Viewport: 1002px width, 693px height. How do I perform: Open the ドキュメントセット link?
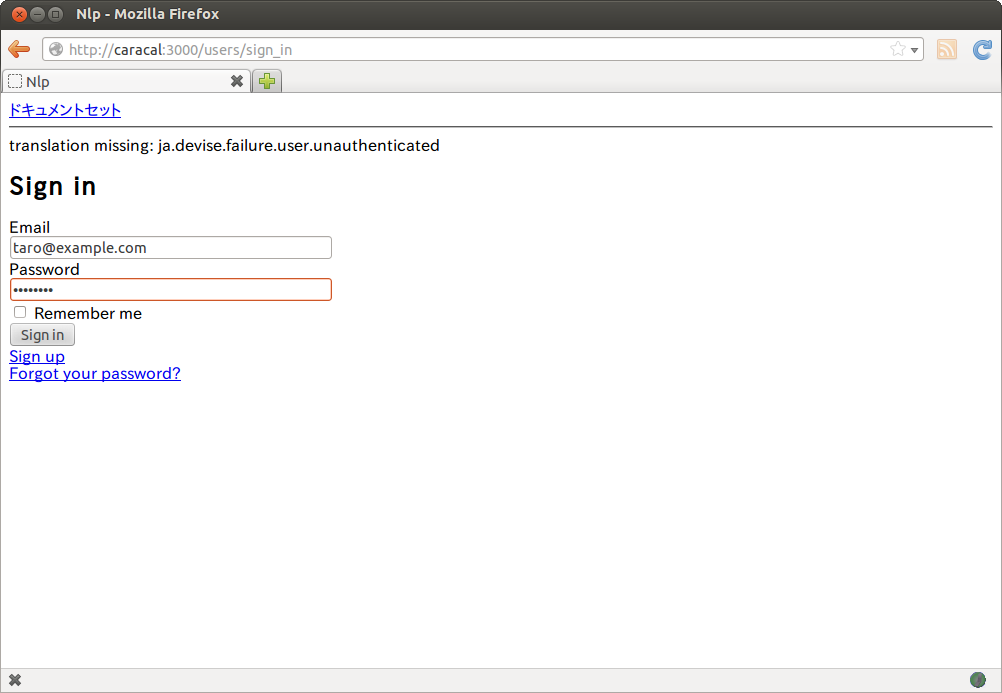coord(65,110)
